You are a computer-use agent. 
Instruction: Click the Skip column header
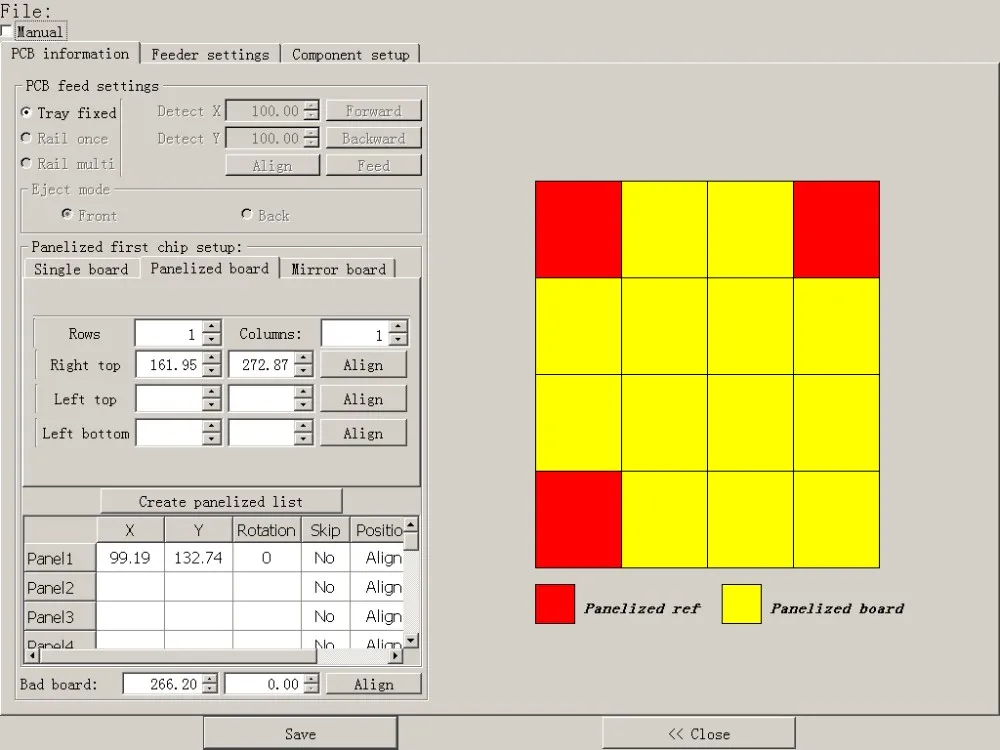pos(325,530)
